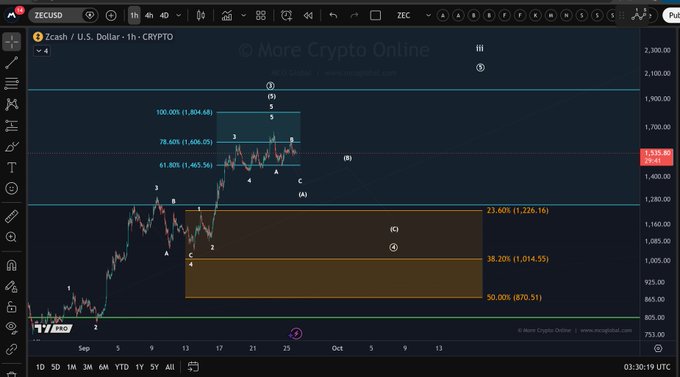Select the crosshair cursor tool

[12, 42]
